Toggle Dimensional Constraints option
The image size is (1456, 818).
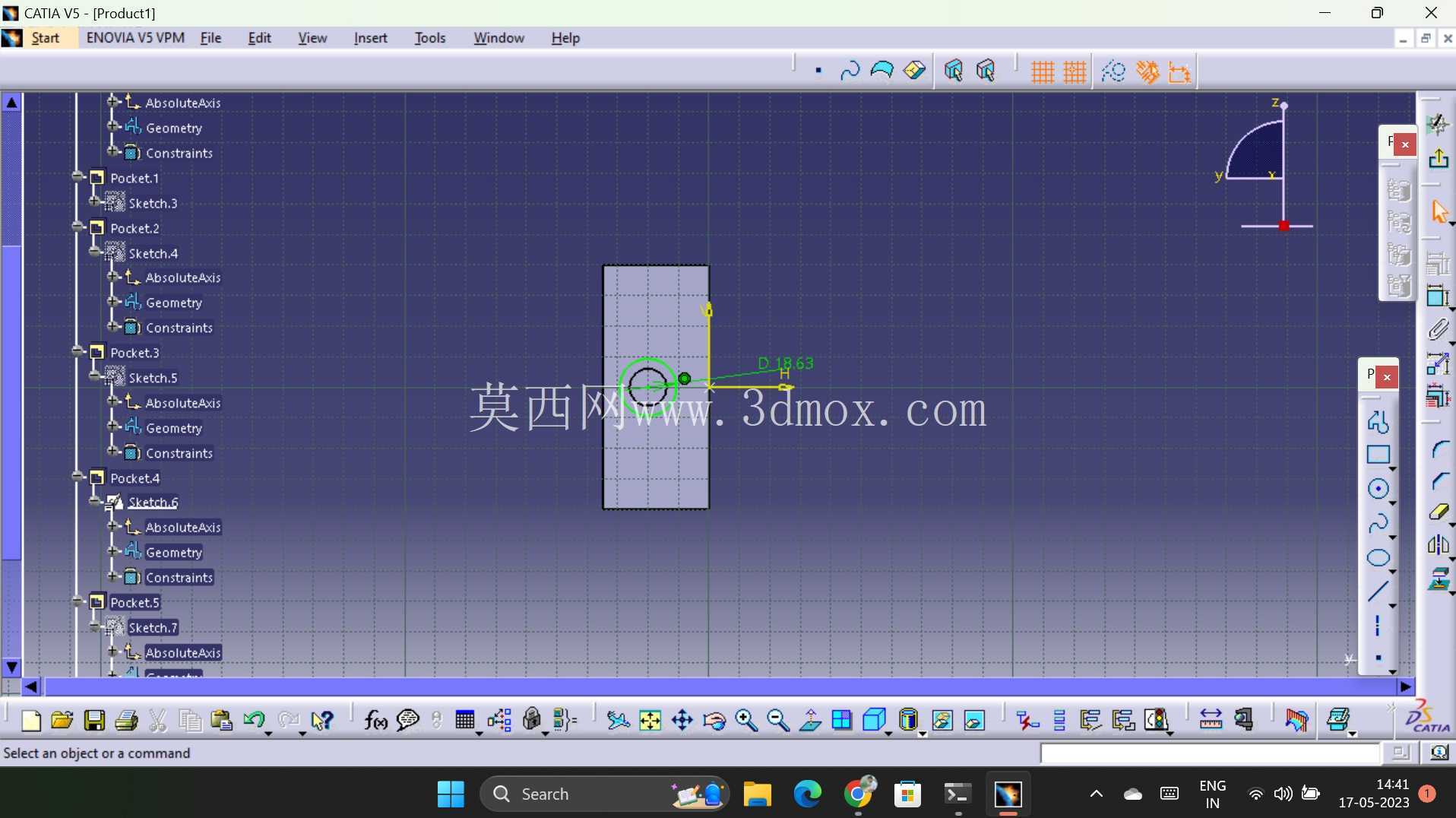point(1179,72)
